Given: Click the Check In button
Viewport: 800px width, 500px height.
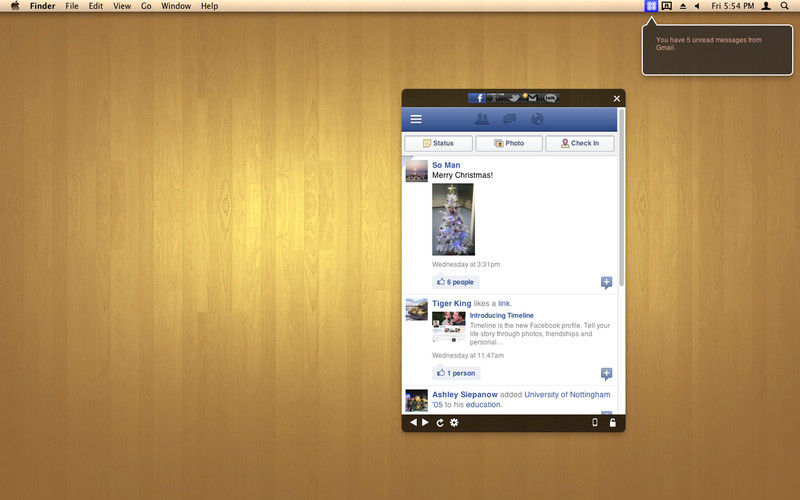Looking at the screenshot, I should pyautogui.click(x=580, y=143).
